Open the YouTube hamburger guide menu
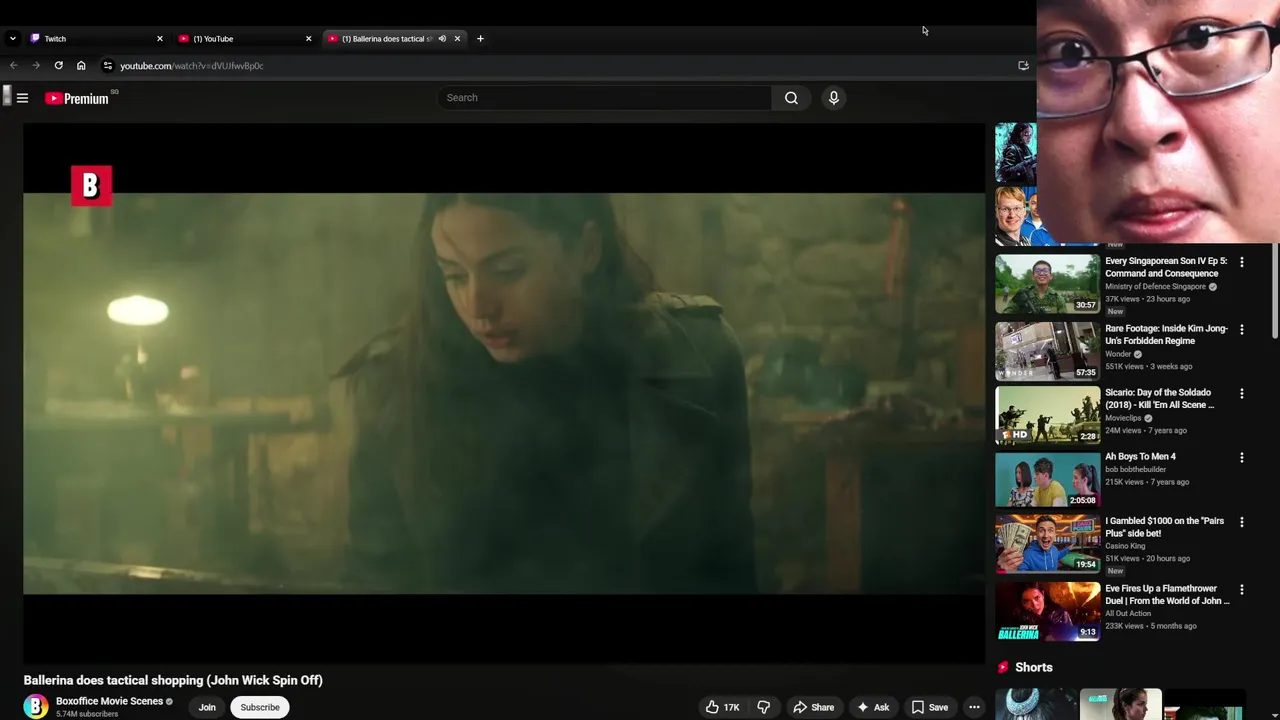Image resolution: width=1280 pixels, height=720 pixels. (x=22, y=98)
